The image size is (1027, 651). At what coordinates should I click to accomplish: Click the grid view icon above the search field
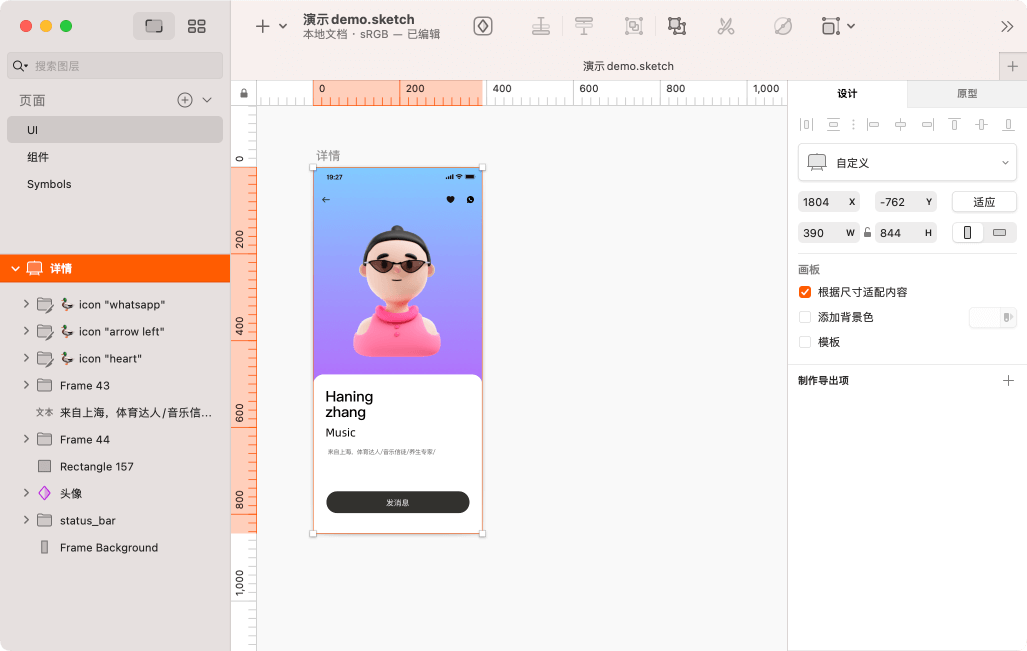click(197, 26)
